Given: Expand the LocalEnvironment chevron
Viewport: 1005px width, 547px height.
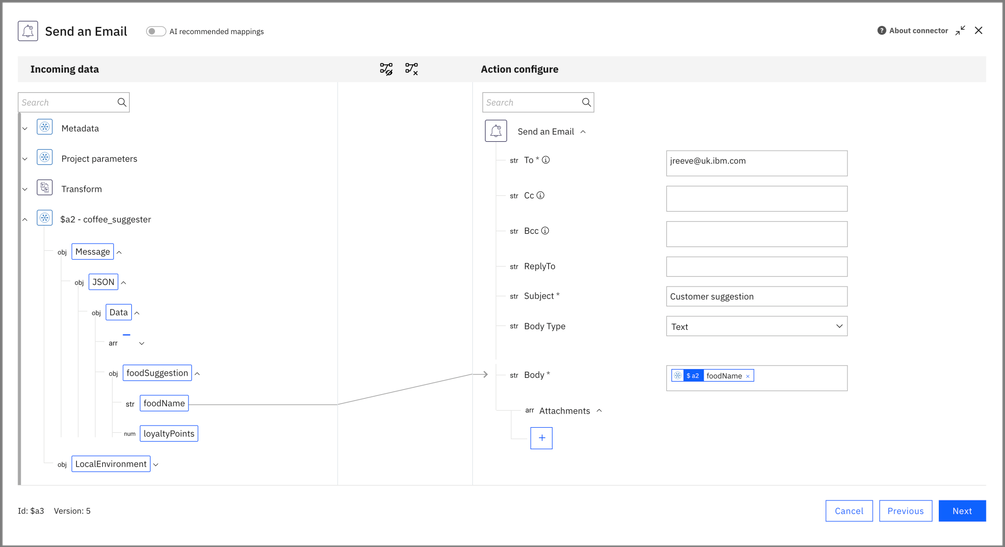Looking at the screenshot, I should (x=156, y=465).
